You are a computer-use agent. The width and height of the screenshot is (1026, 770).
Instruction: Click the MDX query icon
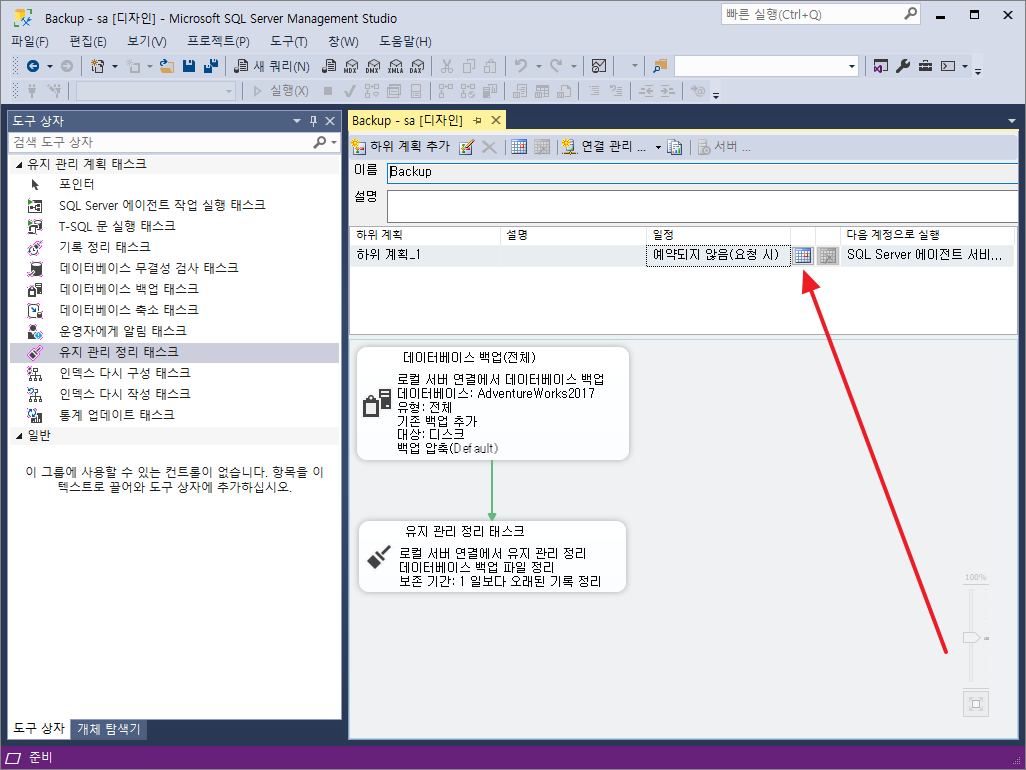[x=351, y=66]
